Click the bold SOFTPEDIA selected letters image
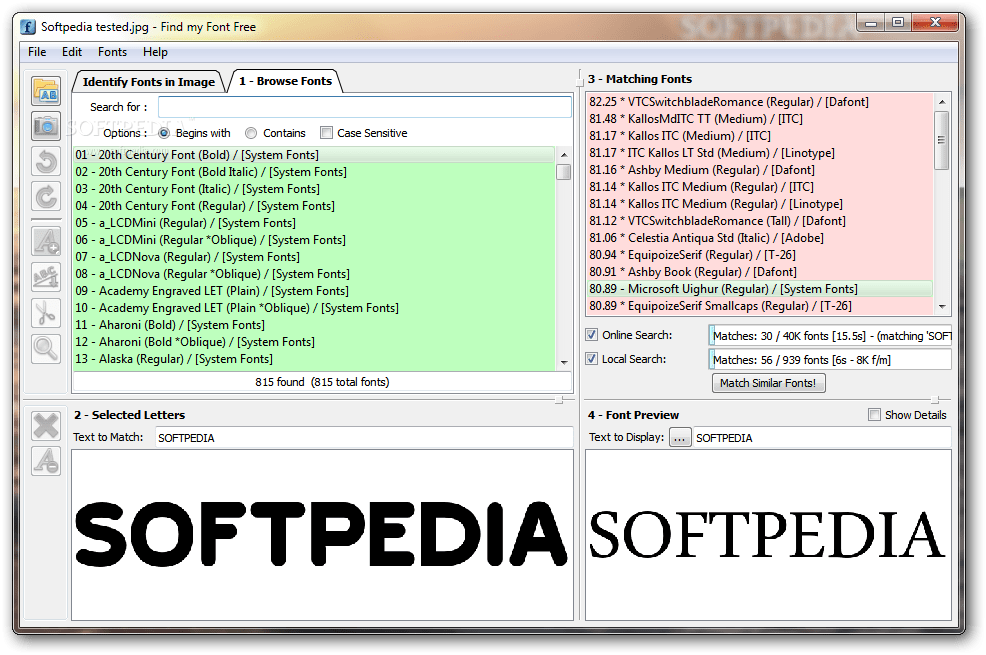Image resolution: width=986 pixels, height=655 pixels. pos(321,534)
